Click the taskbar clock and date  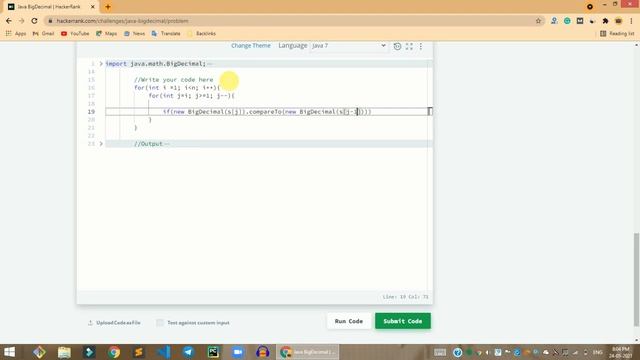click(x=621, y=352)
